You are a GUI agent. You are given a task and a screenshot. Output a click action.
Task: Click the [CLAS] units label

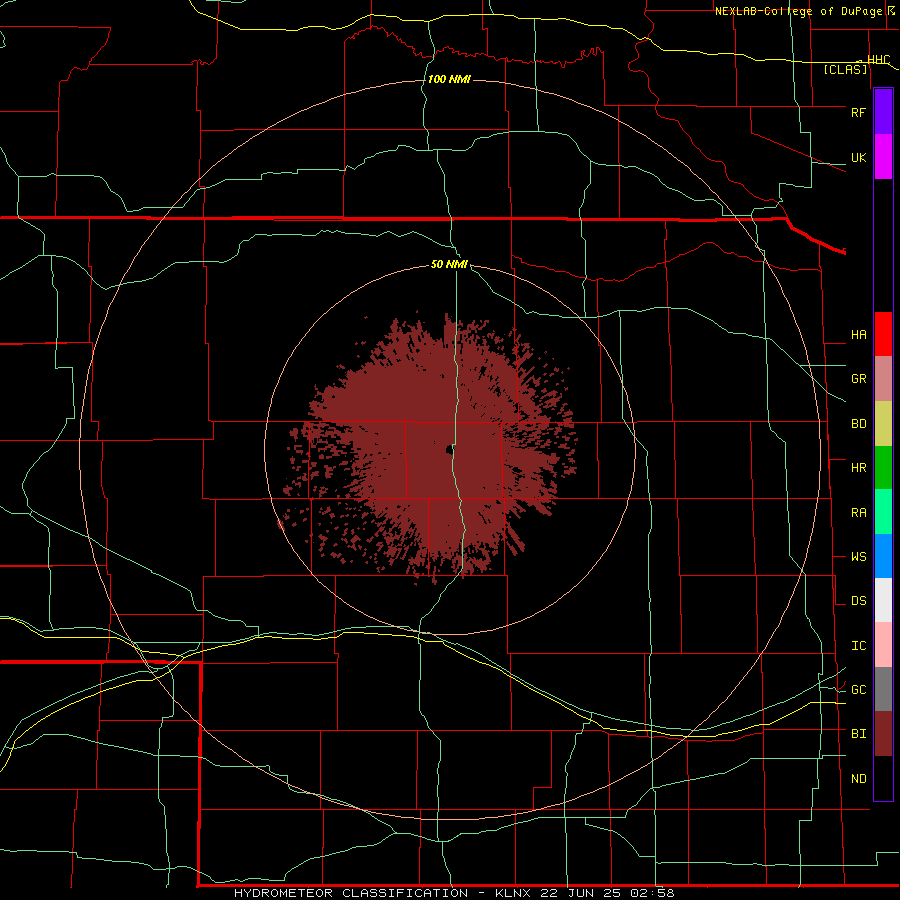845,69
